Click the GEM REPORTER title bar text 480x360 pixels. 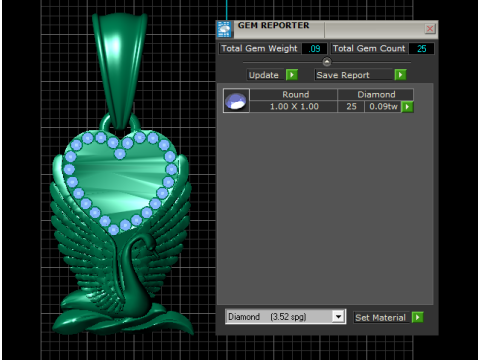tap(273, 25)
